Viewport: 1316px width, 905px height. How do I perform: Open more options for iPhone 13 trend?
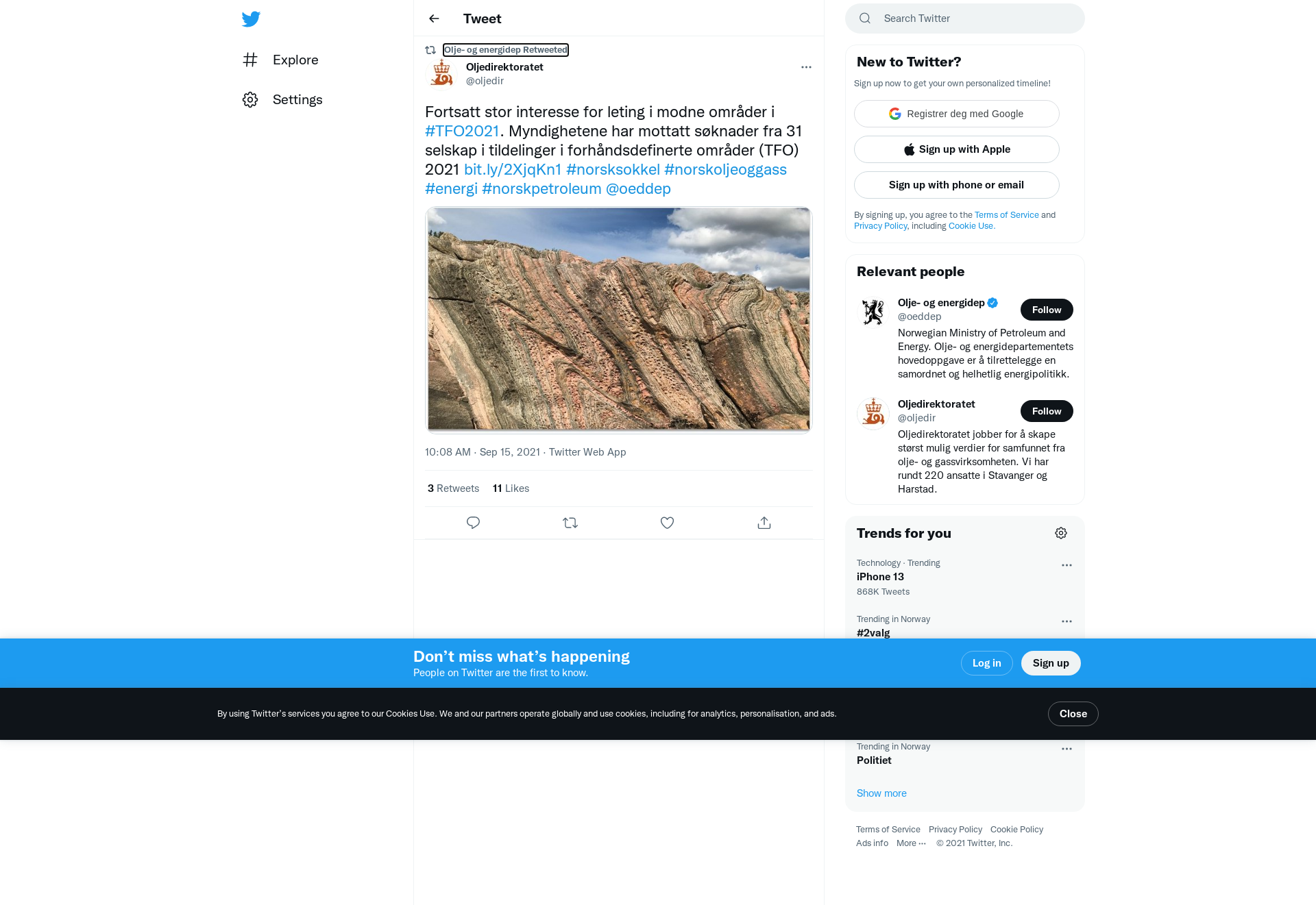(x=1067, y=565)
